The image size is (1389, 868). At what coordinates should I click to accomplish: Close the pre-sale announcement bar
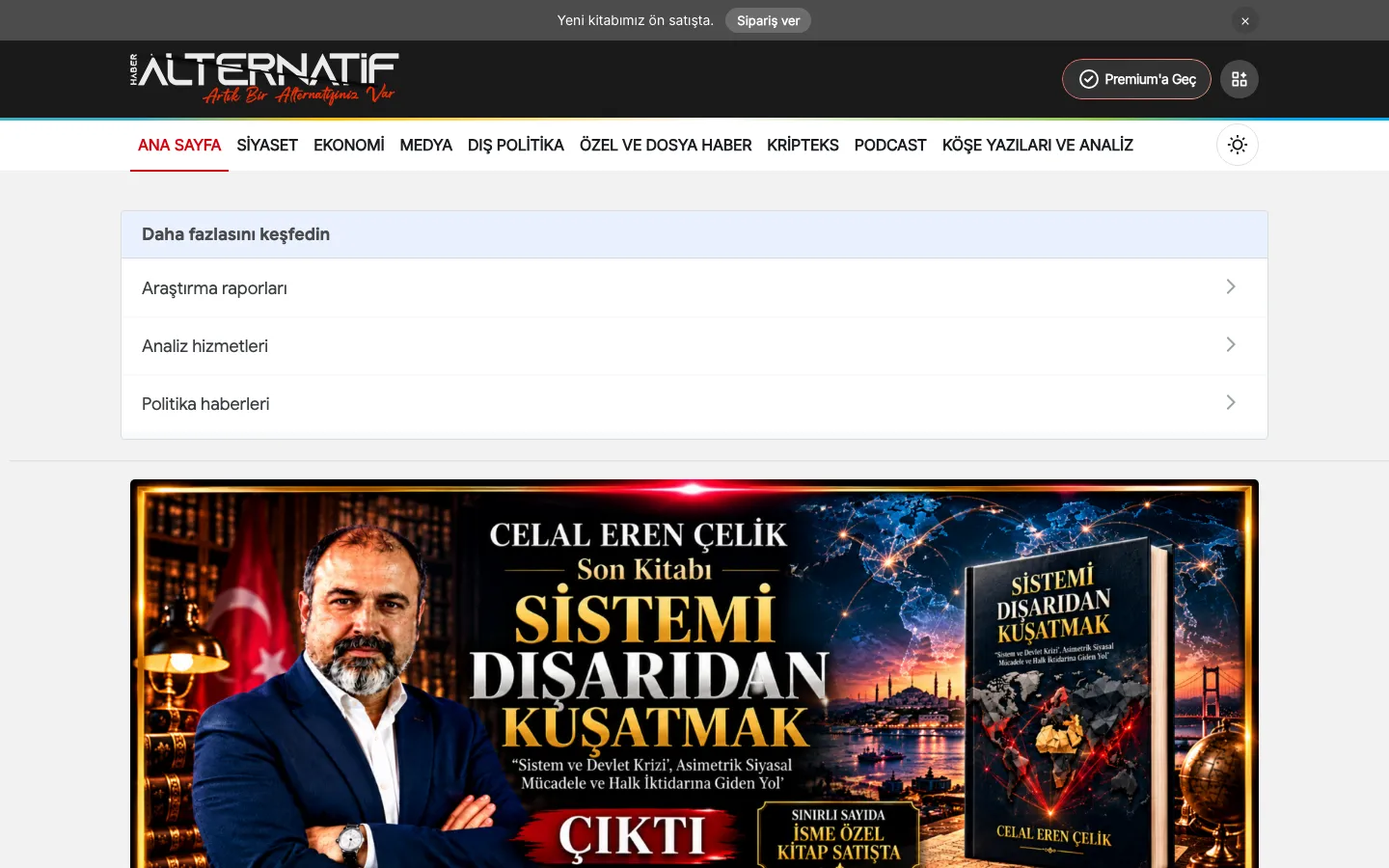[1244, 21]
